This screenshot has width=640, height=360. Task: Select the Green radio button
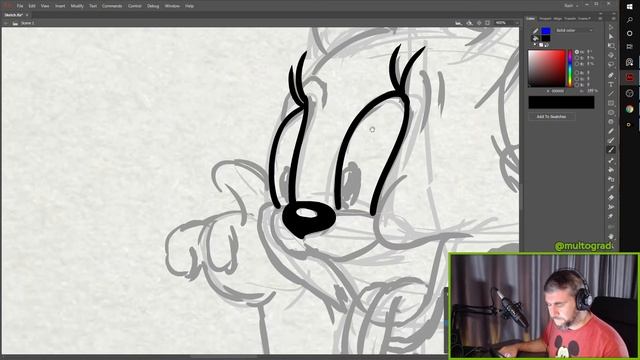pyautogui.click(x=577, y=78)
